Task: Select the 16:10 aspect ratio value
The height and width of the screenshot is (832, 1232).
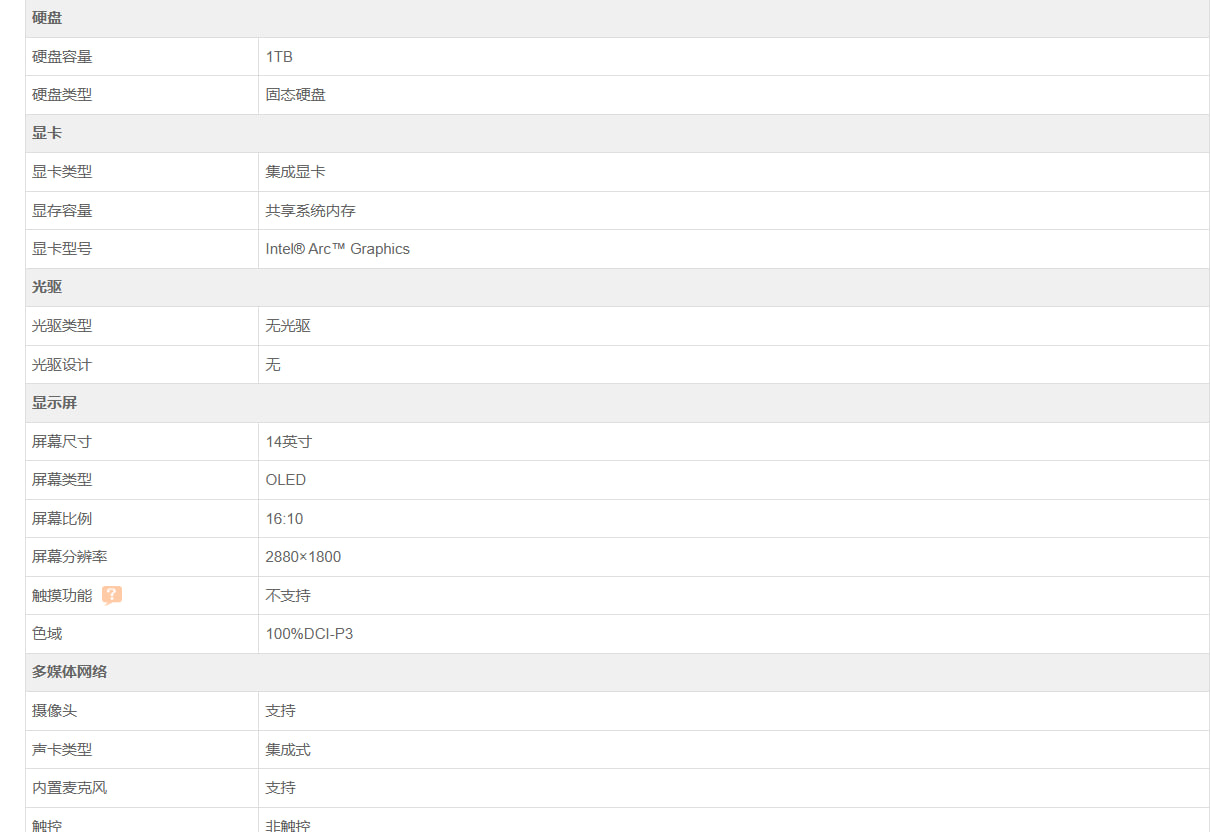Action: point(284,519)
